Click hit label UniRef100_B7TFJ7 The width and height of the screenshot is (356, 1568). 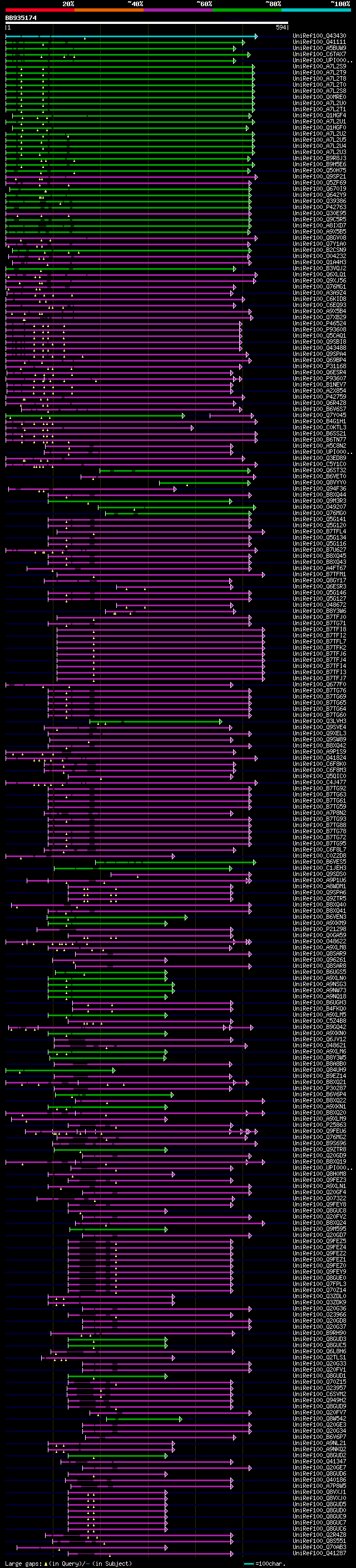[x=319, y=678]
